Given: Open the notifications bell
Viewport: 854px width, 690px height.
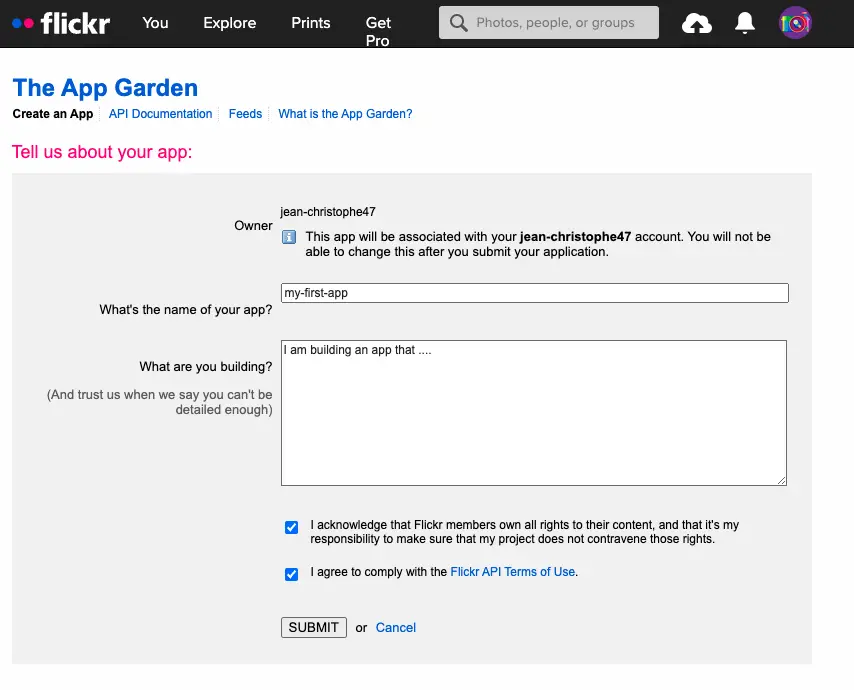Looking at the screenshot, I should pyautogui.click(x=745, y=23).
